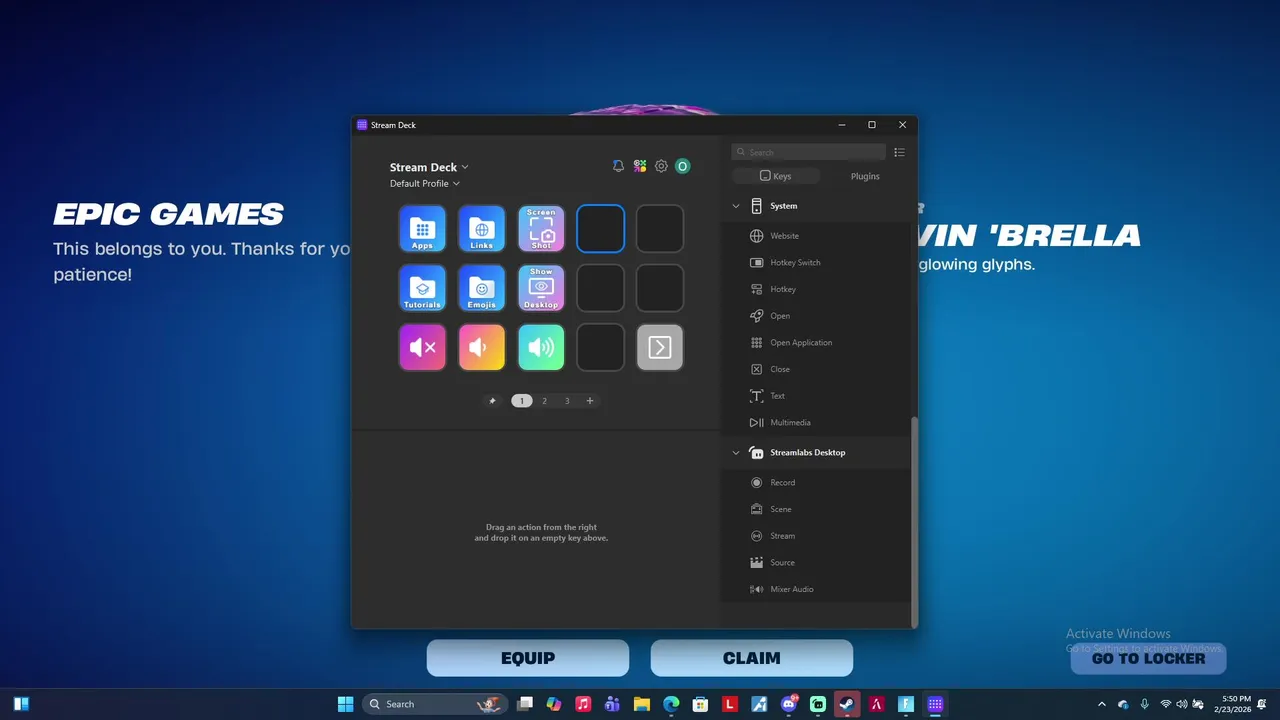1280x720 pixels.
Task: Select the Show Desktop key
Action: 541,288
